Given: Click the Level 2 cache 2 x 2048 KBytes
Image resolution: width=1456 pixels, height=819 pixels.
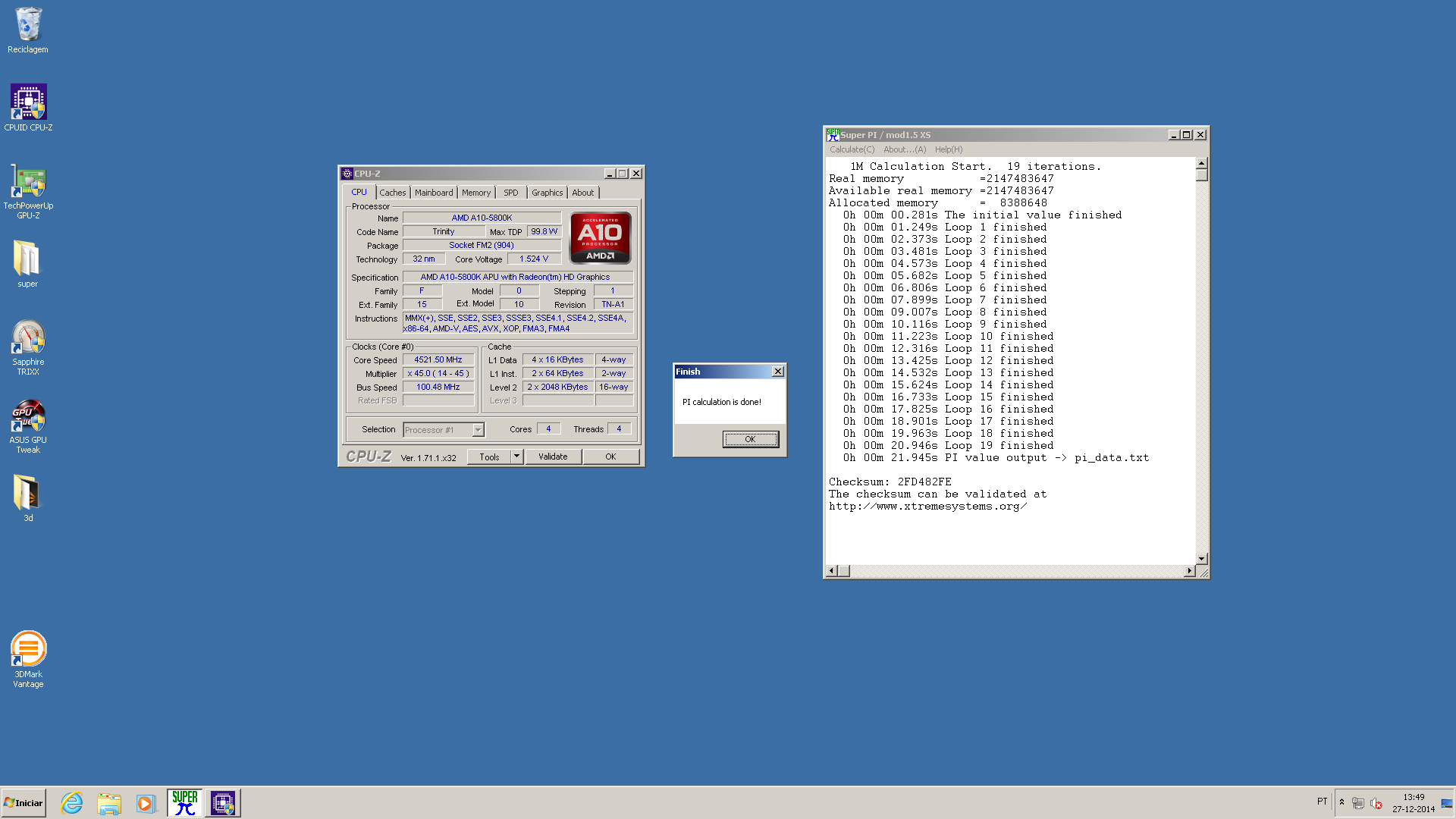Looking at the screenshot, I should tap(557, 388).
